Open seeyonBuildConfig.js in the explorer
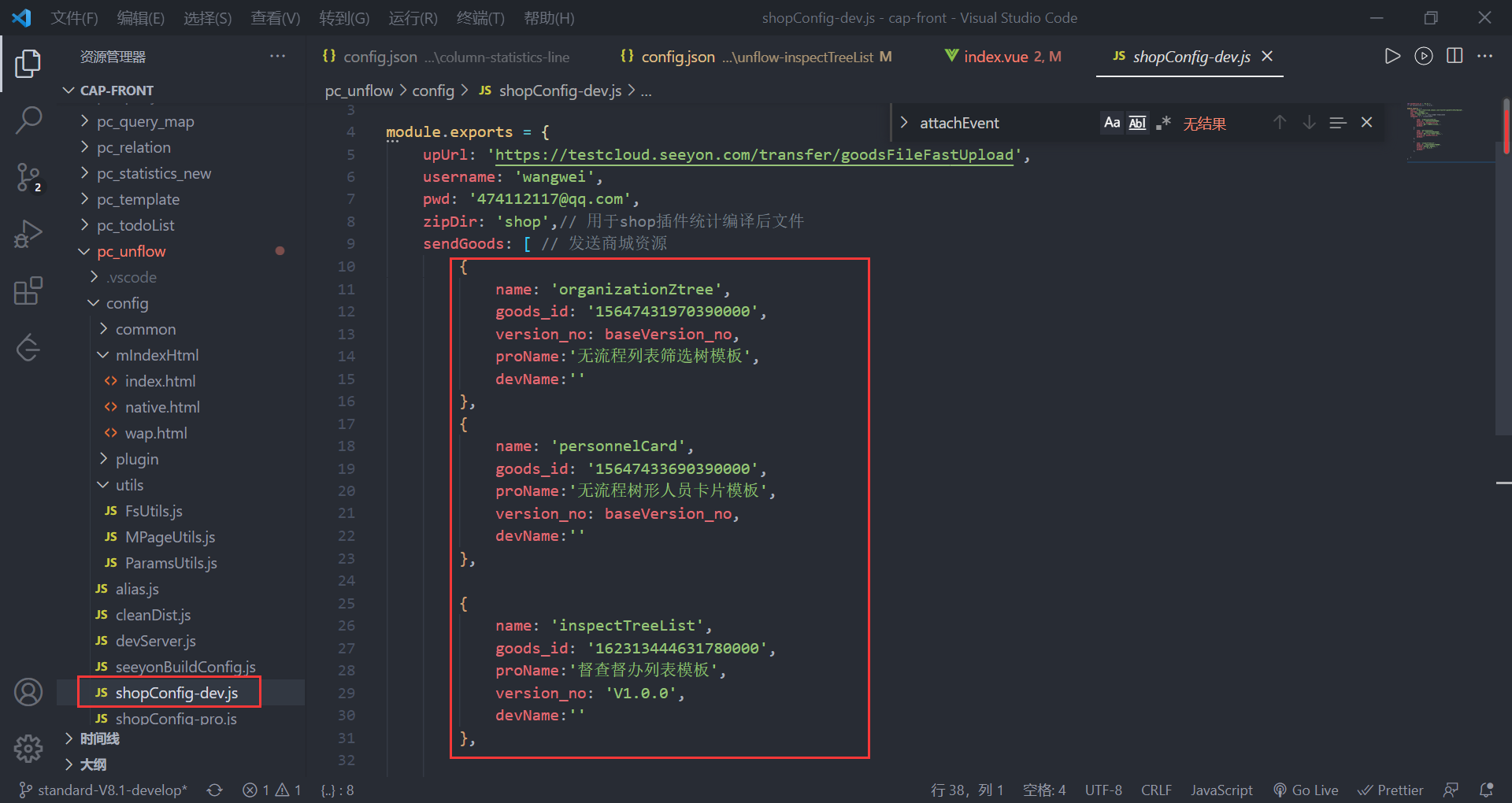 185,667
